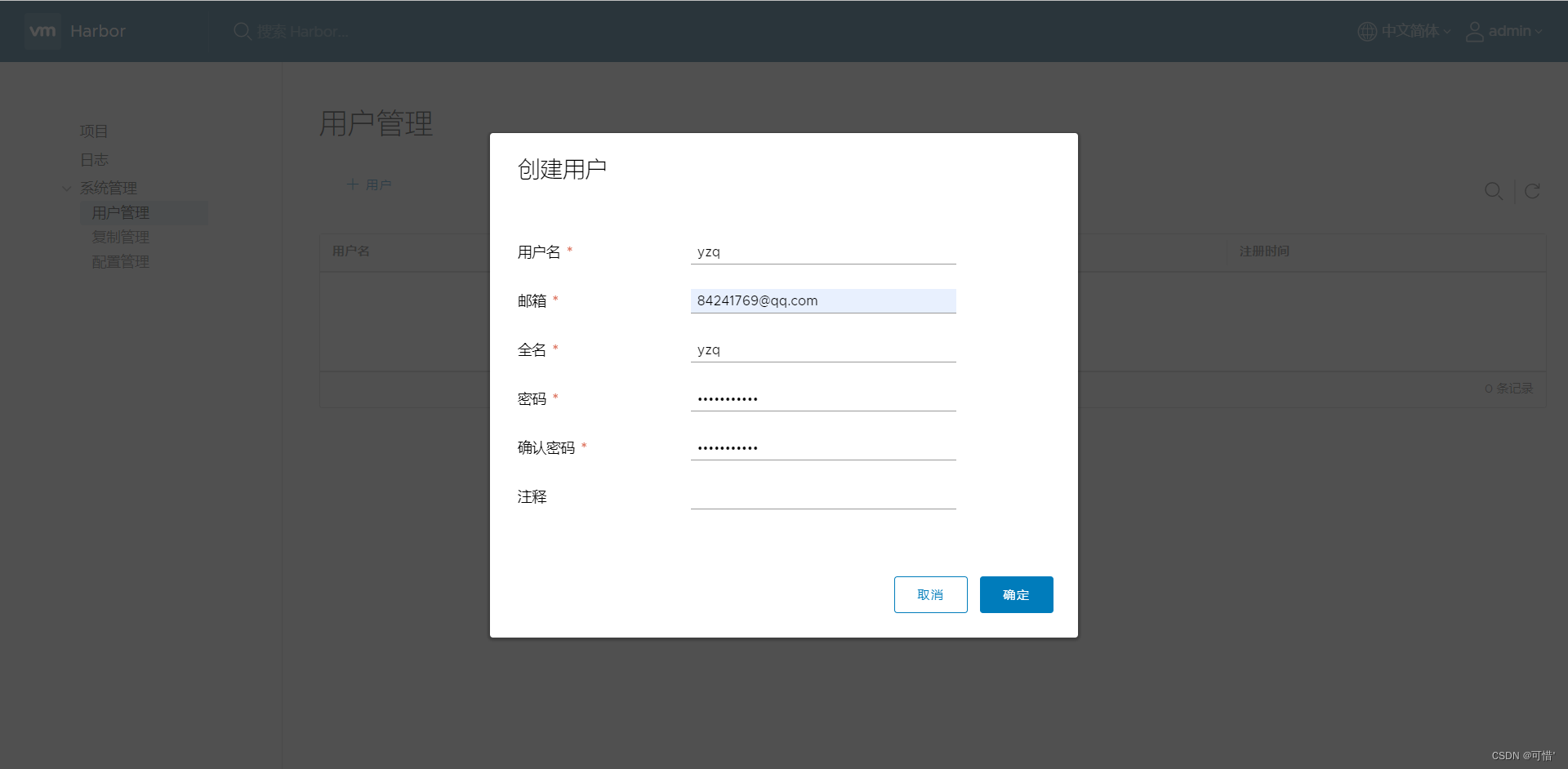Click the 0 条记录 footer text
Screen dimensions: 1568x769
(x=1508, y=389)
